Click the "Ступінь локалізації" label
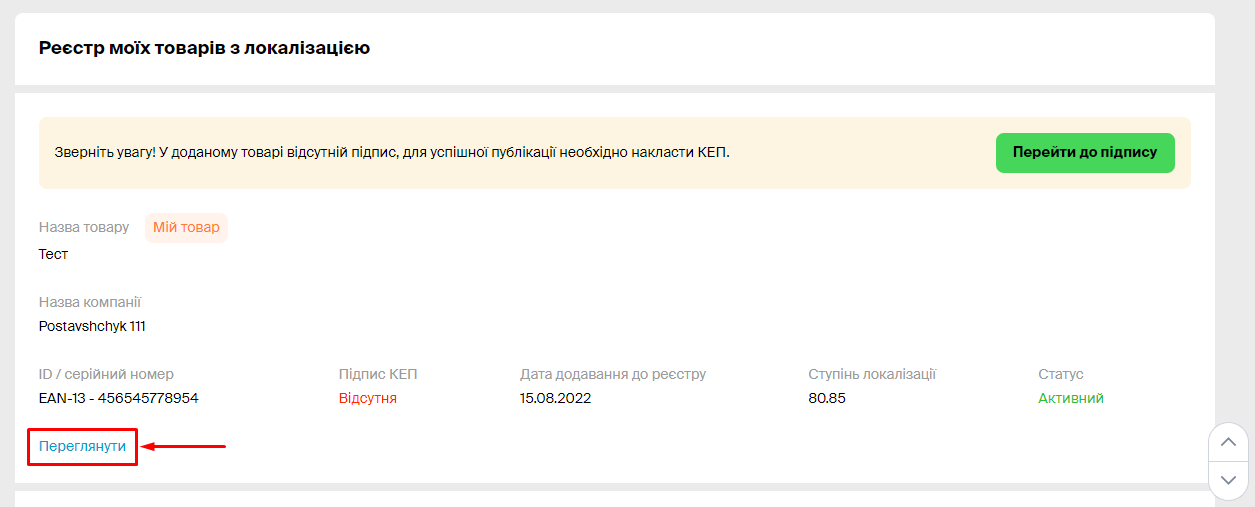1255x507 pixels. [872, 374]
